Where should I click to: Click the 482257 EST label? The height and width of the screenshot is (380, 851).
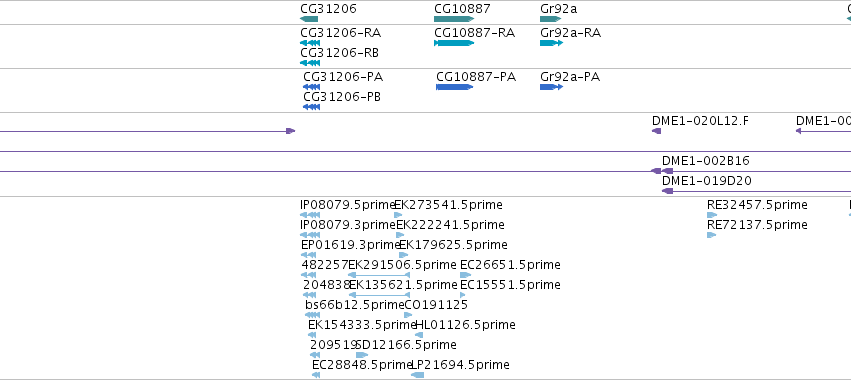point(325,265)
